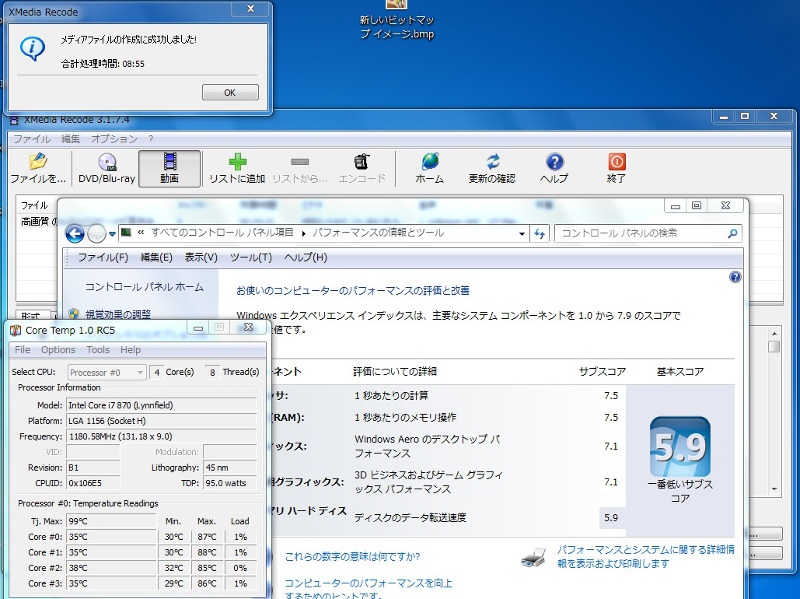
Task: Open the ファイルを... toolbar icon in XMedia Recode
Action: click(38, 168)
